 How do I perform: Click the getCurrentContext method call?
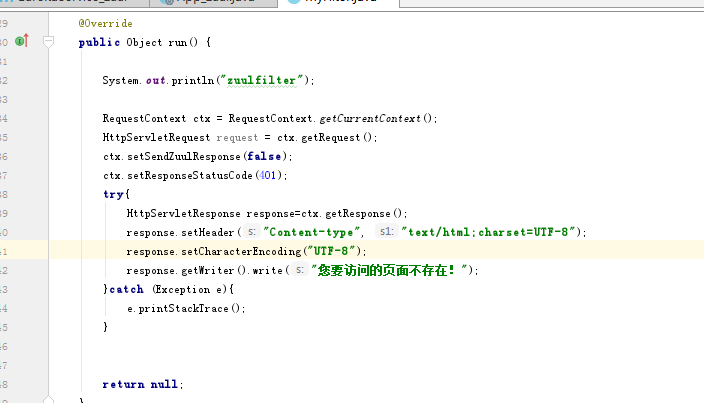tap(370, 118)
